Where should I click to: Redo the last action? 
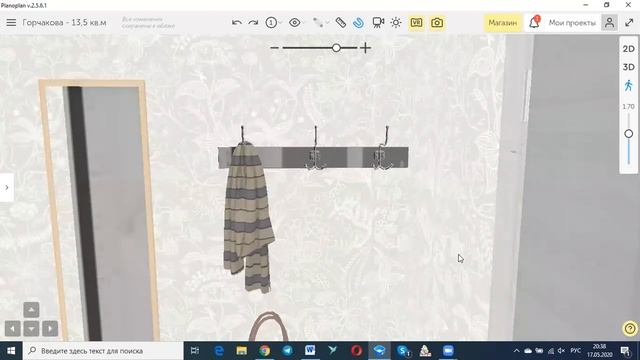[x=253, y=23]
